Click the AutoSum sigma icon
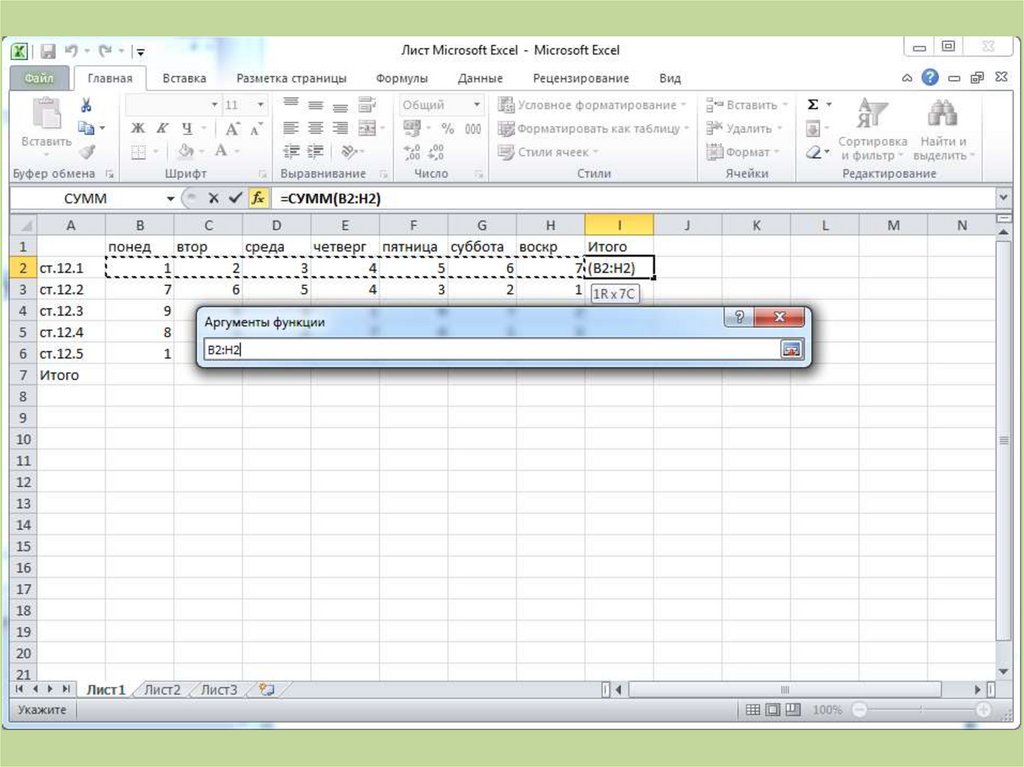This screenshot has height=767, width=1024. (x=813, y=105)
